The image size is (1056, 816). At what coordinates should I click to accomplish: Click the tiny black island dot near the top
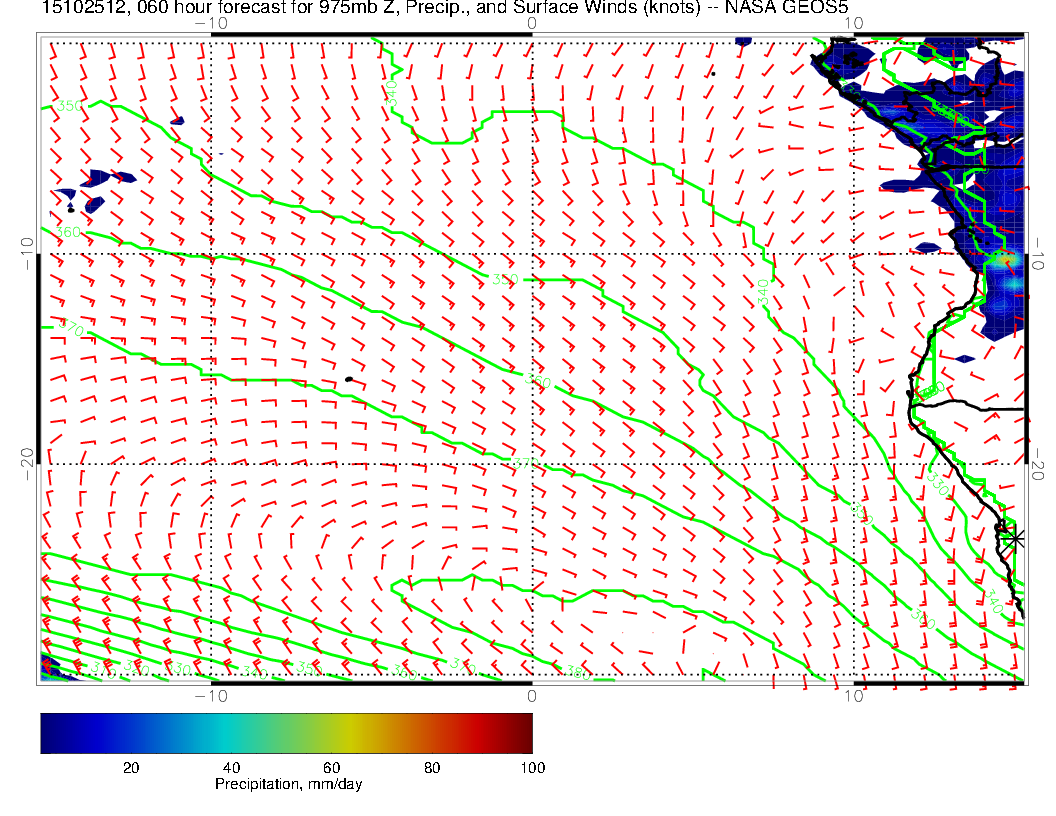coord(713,73)
